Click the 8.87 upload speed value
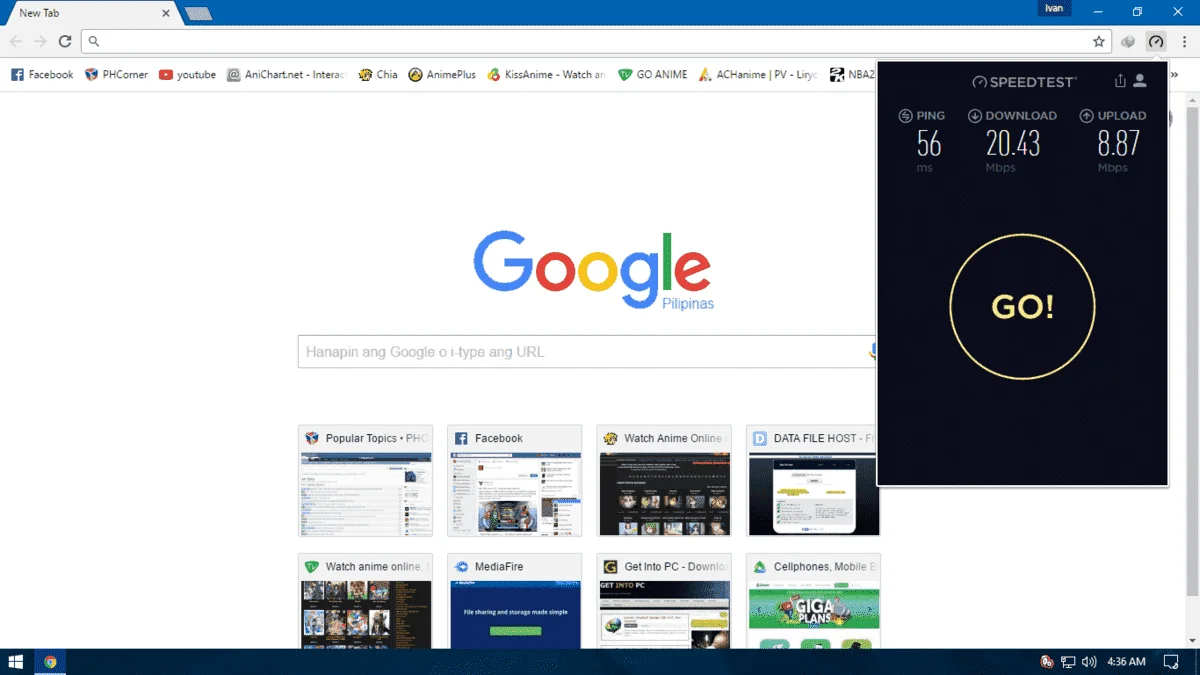 1118,144
